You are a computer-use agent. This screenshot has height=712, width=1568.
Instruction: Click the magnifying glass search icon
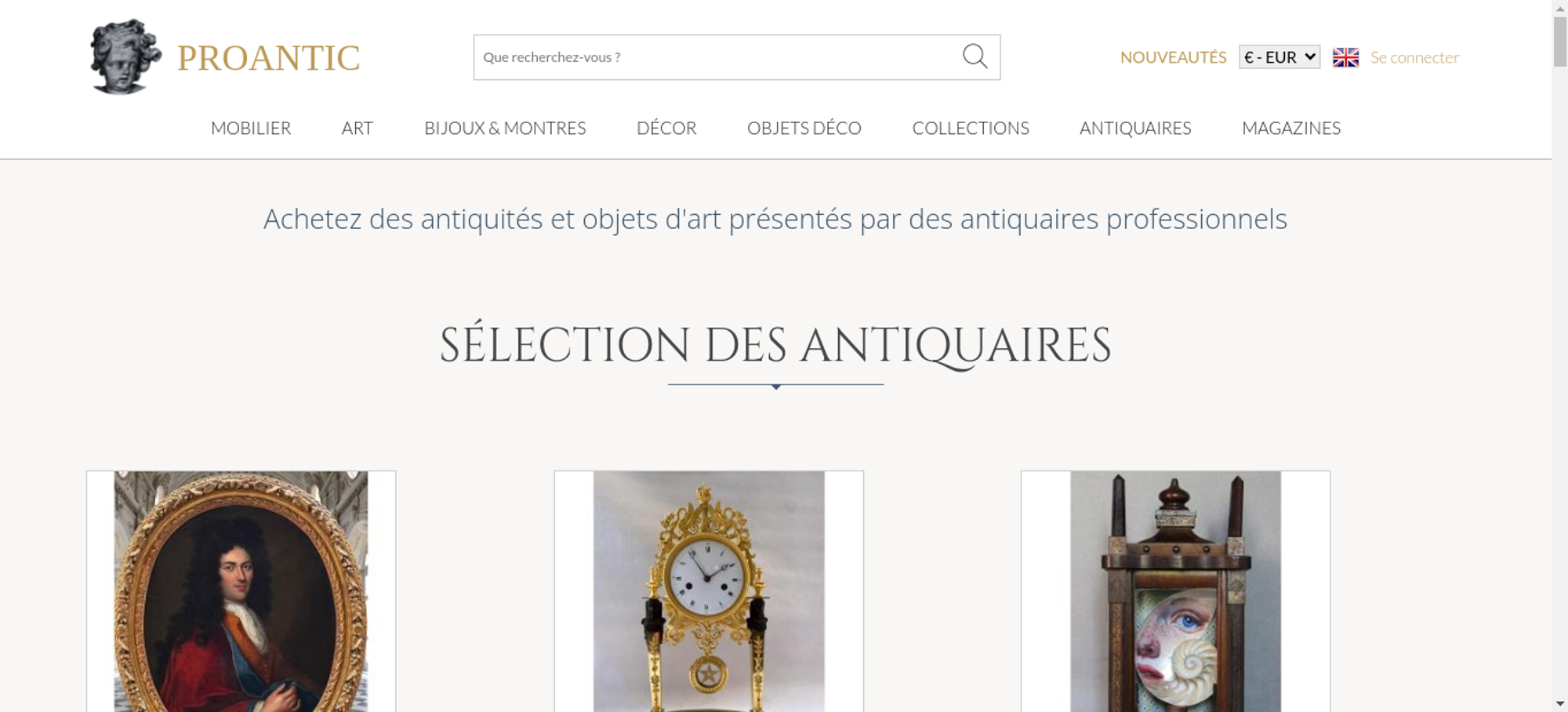point(975,56)
